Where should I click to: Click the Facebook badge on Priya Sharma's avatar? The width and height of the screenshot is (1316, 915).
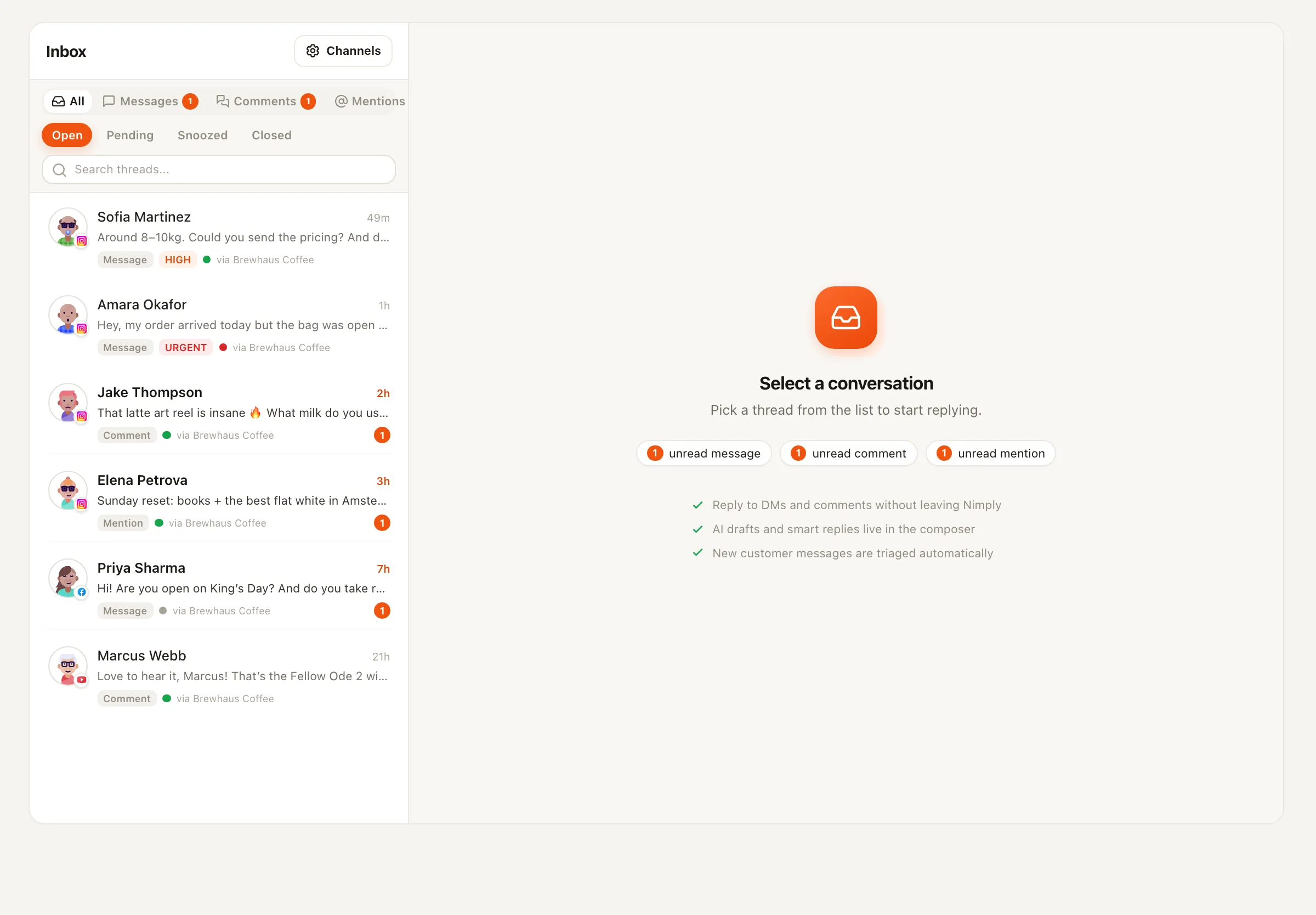tap(82, 592)
